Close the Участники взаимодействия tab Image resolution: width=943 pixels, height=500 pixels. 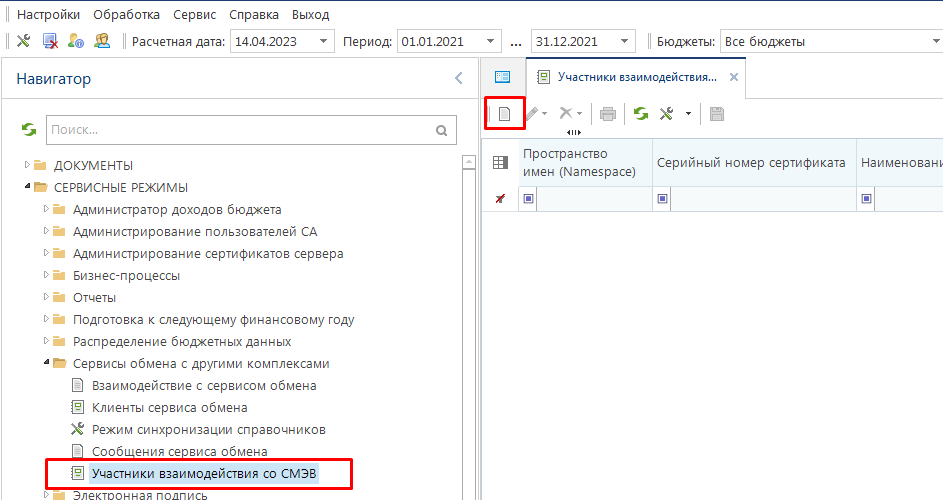pos(734,77)
